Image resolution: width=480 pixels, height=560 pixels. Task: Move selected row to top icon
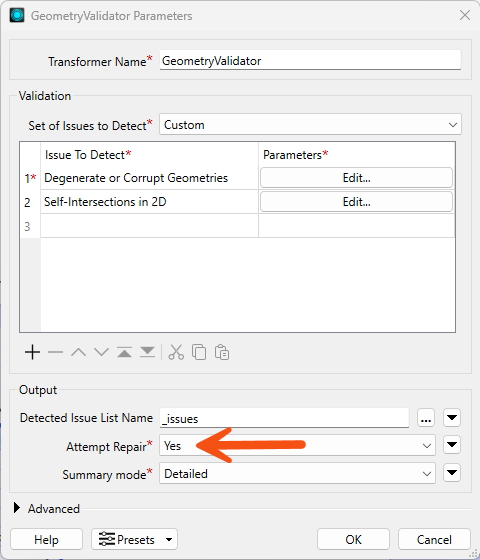pos(124,352)
